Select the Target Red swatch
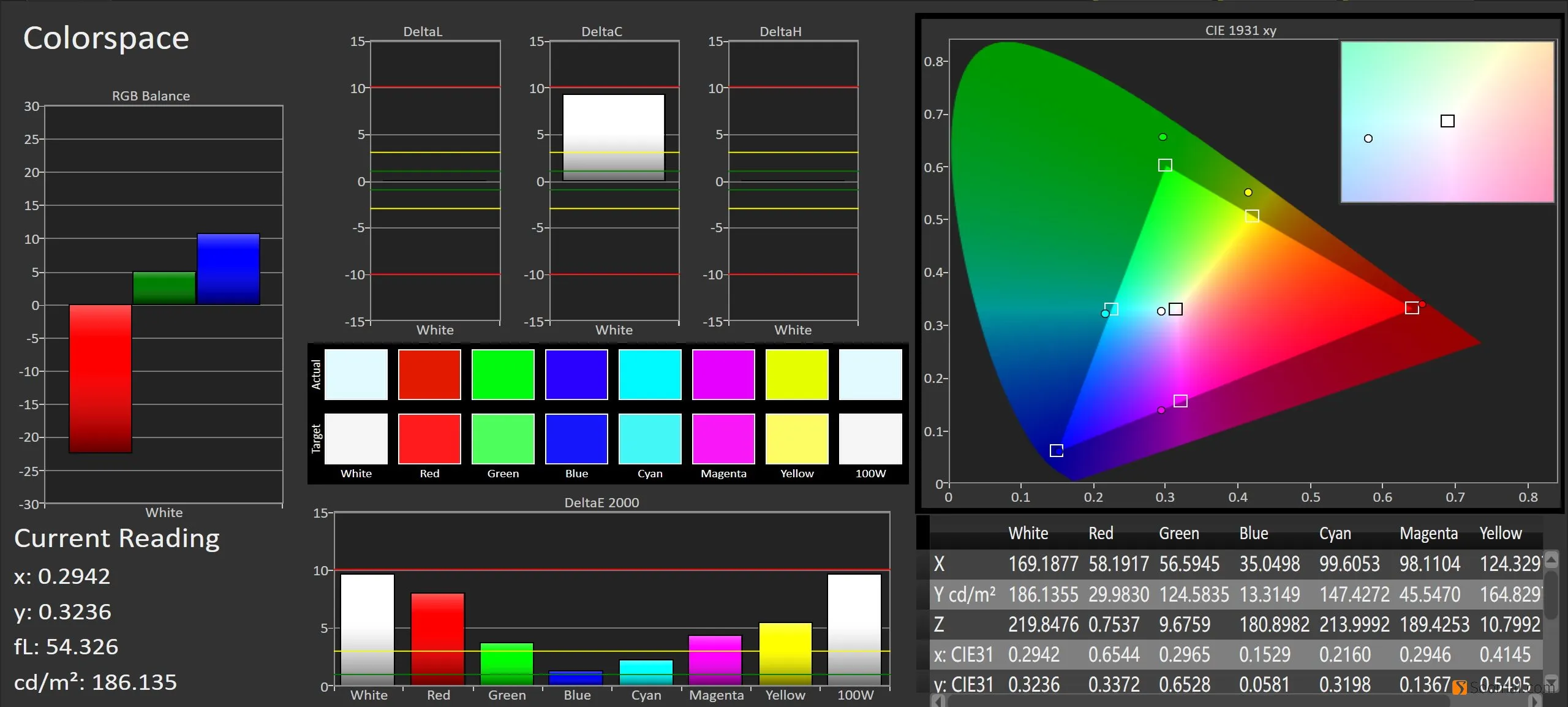1568x707 pixels. pyautogui.click(x=429, y=439)
